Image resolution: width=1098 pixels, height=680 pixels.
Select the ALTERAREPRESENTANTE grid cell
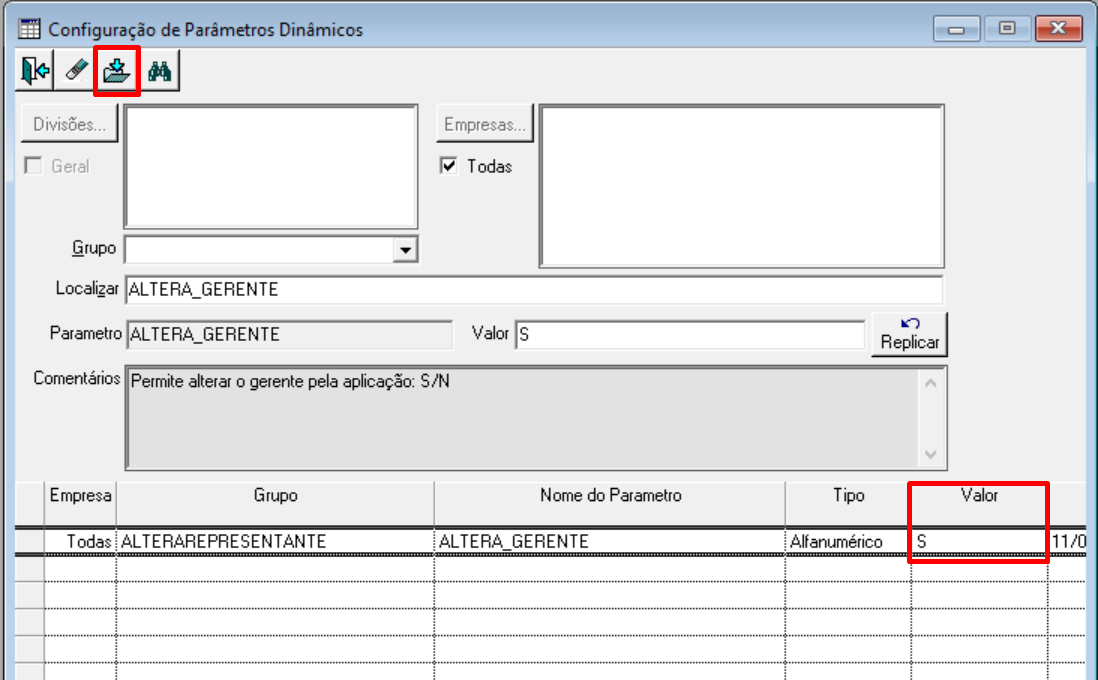[275, 541]
